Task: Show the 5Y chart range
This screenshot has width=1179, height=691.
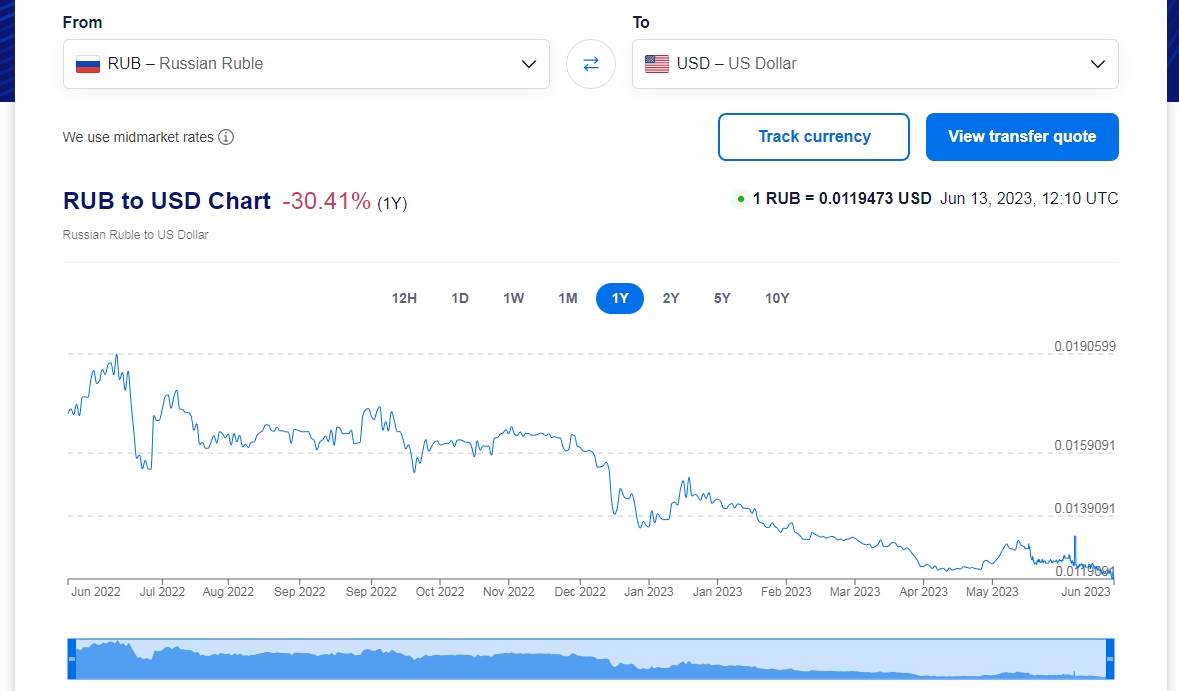Action: coord(722,299)
